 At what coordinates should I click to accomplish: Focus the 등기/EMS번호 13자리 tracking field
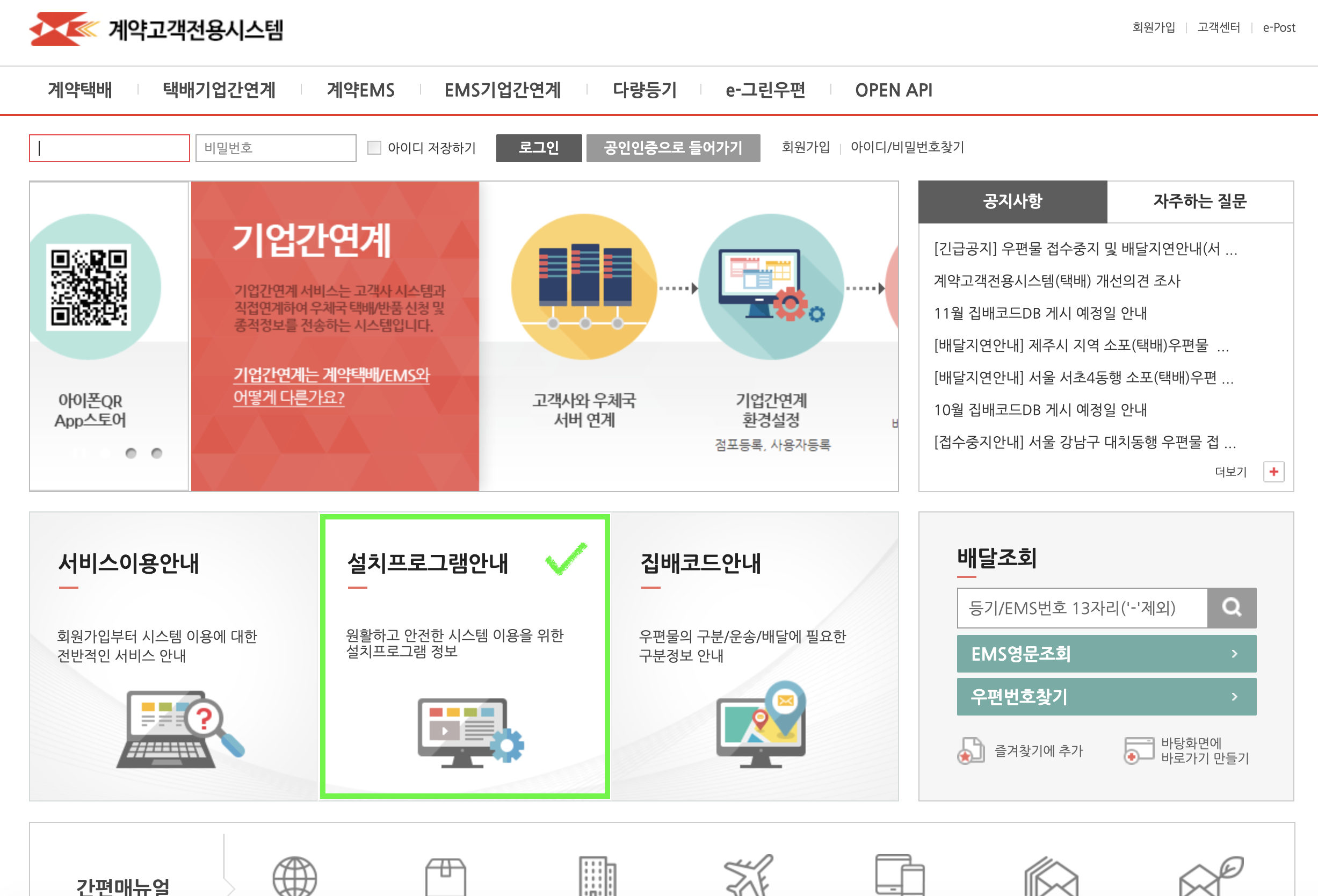[1082, 608]
